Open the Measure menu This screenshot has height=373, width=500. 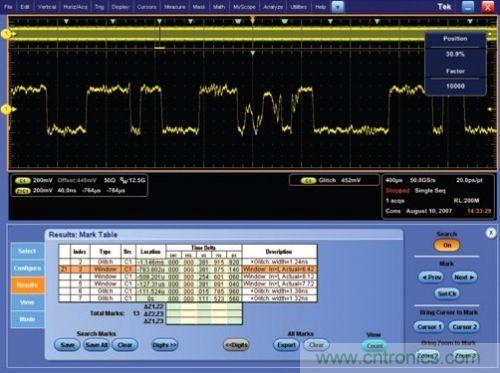point(175,7)
